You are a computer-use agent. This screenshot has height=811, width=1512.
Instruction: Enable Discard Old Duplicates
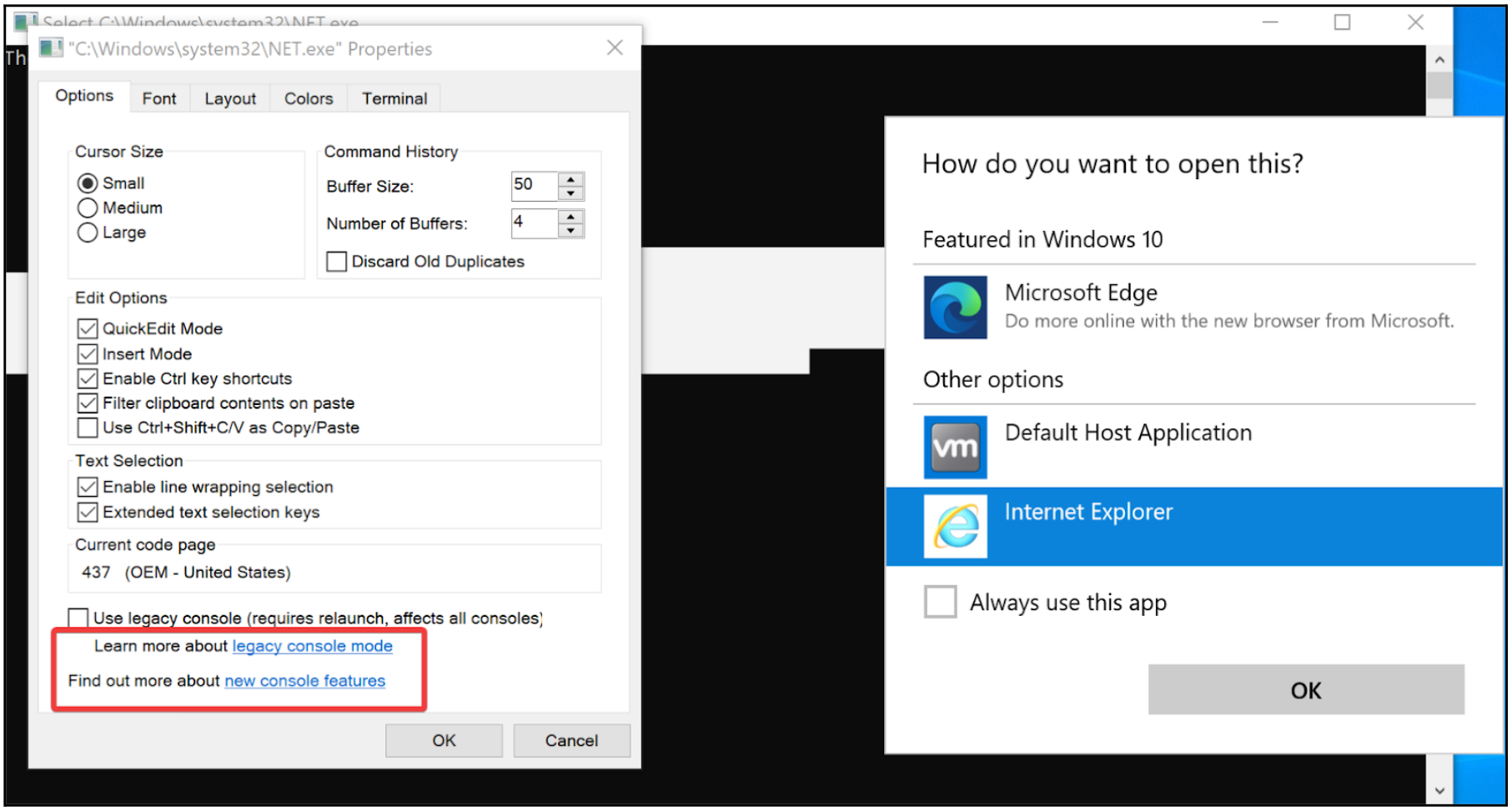(337, 262)
